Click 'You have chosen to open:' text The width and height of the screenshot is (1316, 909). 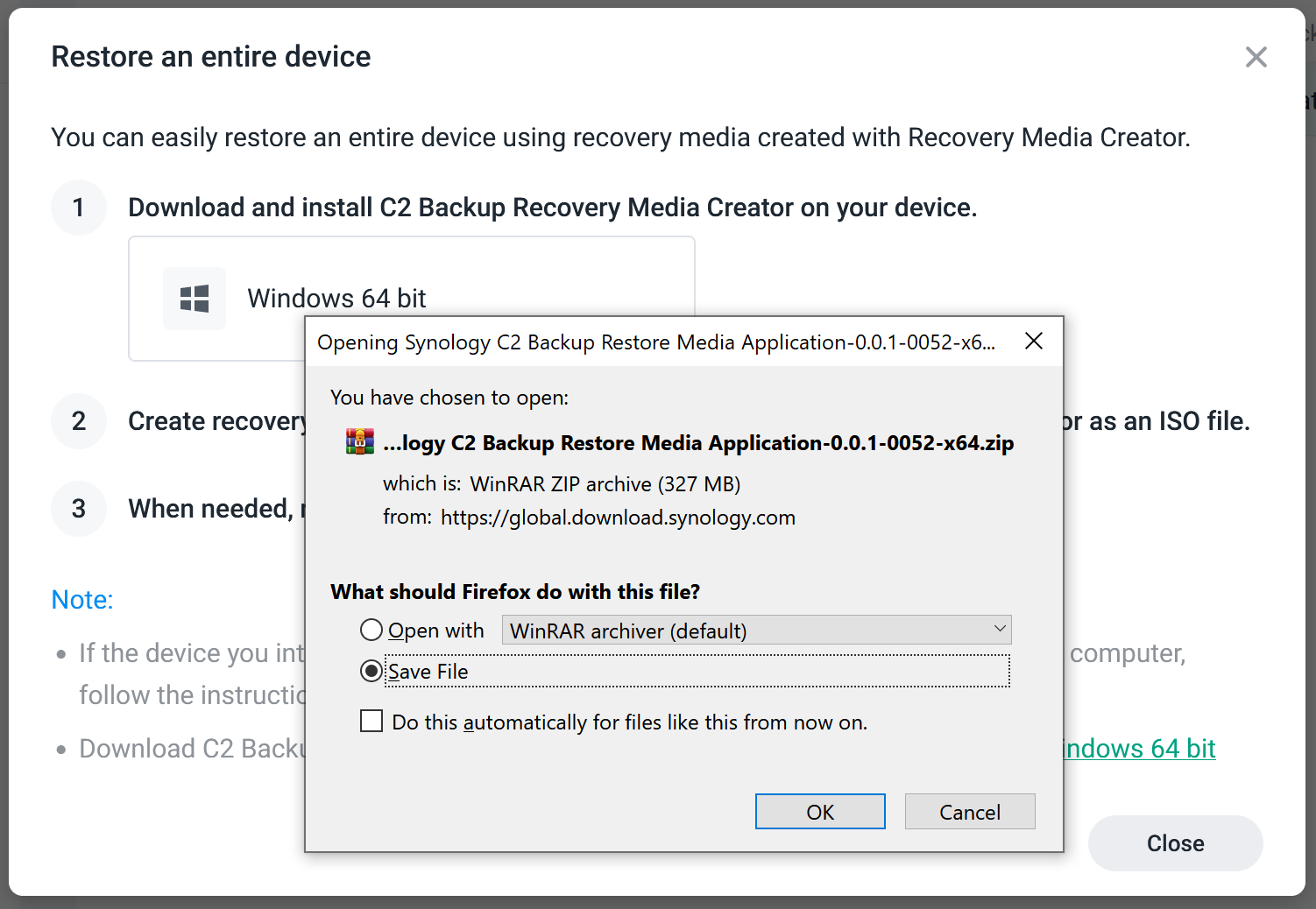pos(449,398)
